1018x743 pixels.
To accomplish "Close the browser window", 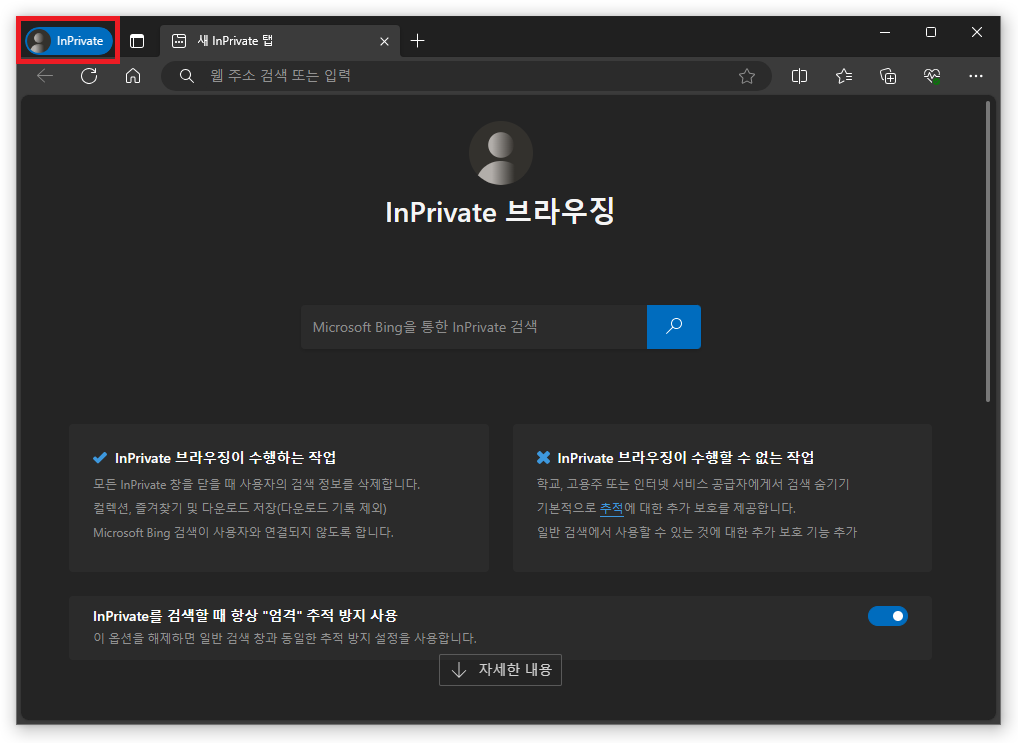I will pyautogui.click(x=977, y=32).
